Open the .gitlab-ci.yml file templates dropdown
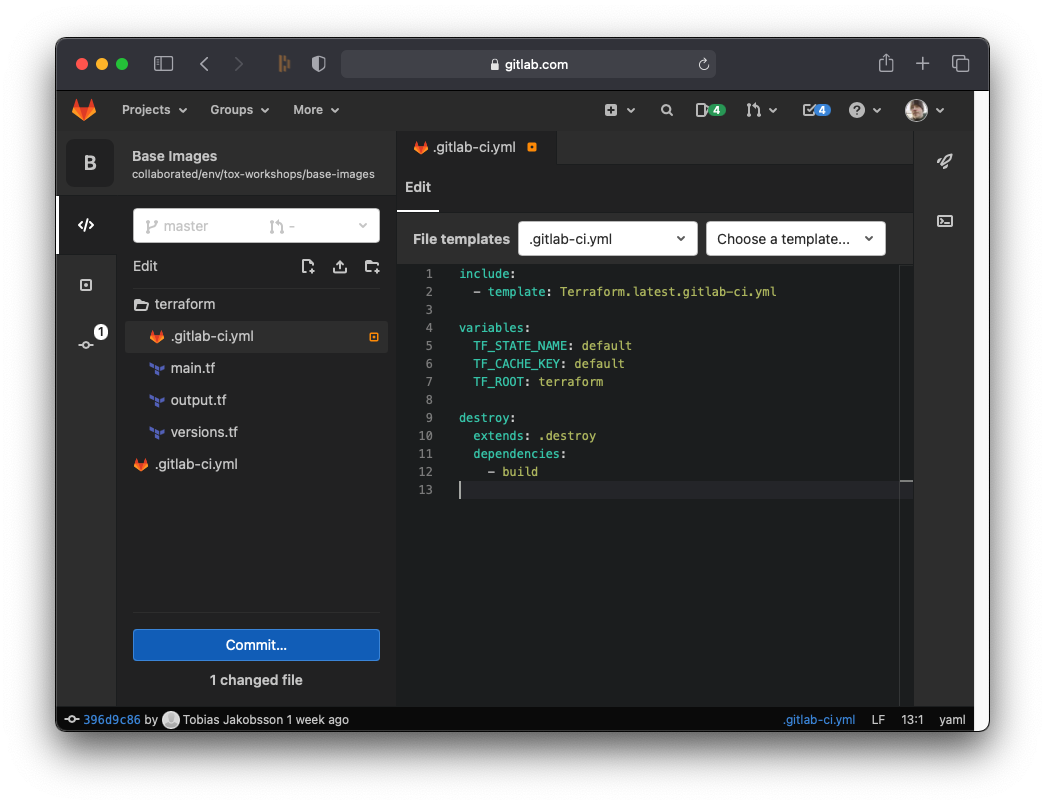1045x805 pixels. click(x=607, y=238)
